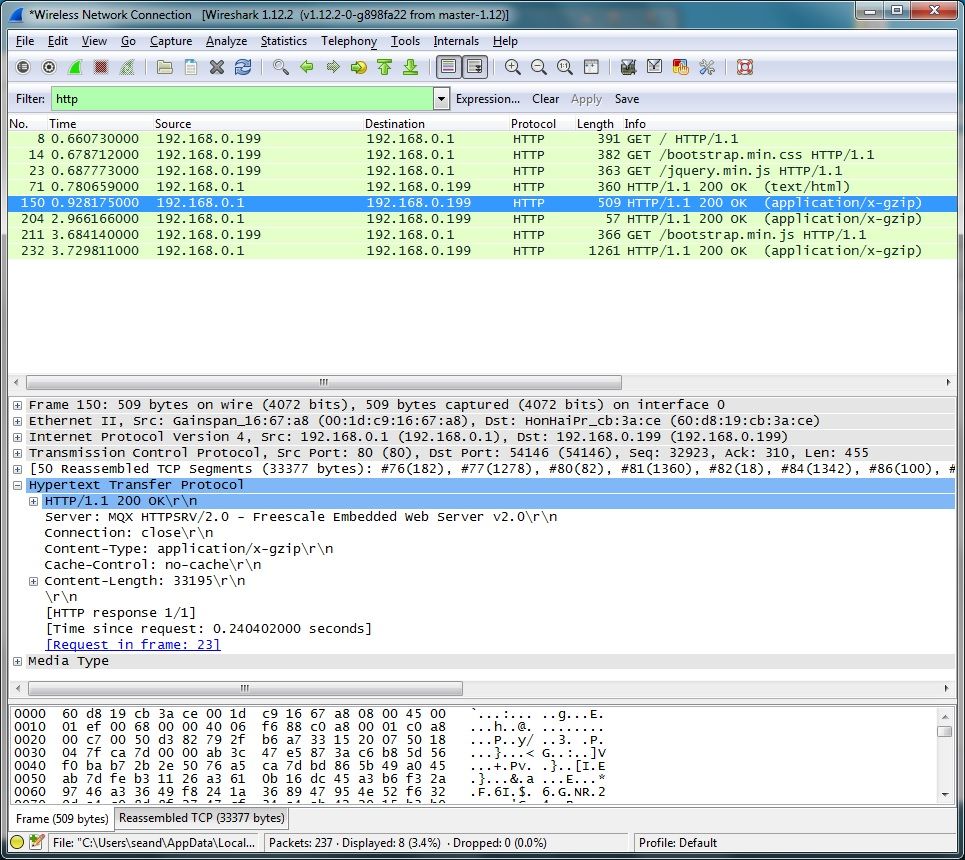The width and height of the screenshot is (965, 860).
Task: Follow the Request in frame: 23 link
Action: coord(132,645)
